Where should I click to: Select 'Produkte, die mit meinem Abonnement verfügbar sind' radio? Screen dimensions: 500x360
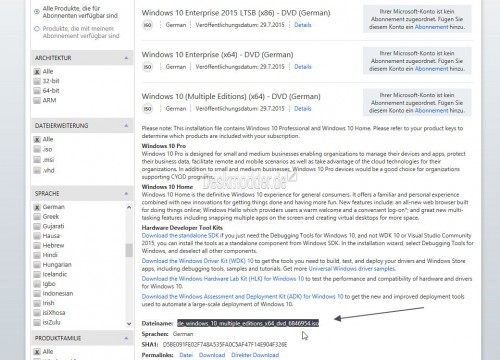click(x=37, y=29)
